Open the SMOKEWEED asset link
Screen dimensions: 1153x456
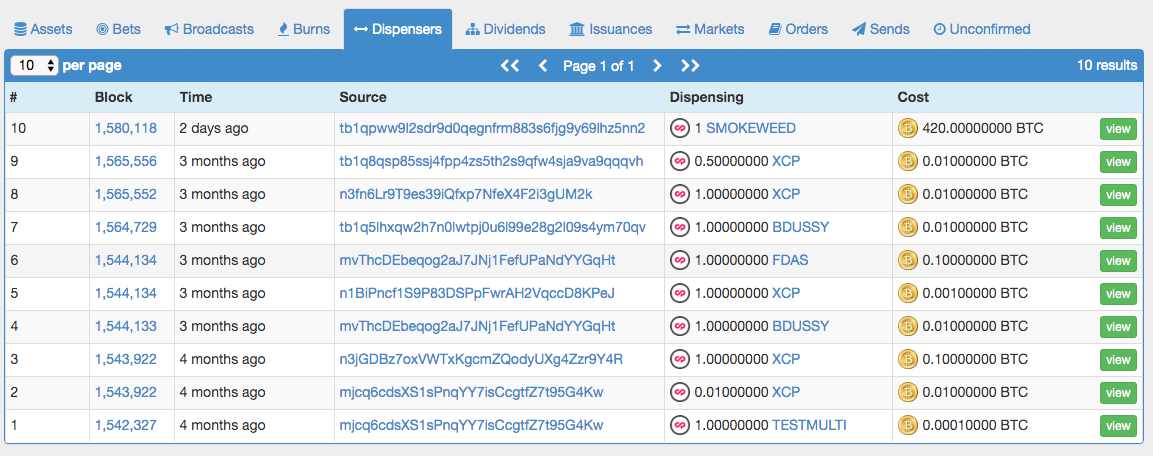[751, 128]
